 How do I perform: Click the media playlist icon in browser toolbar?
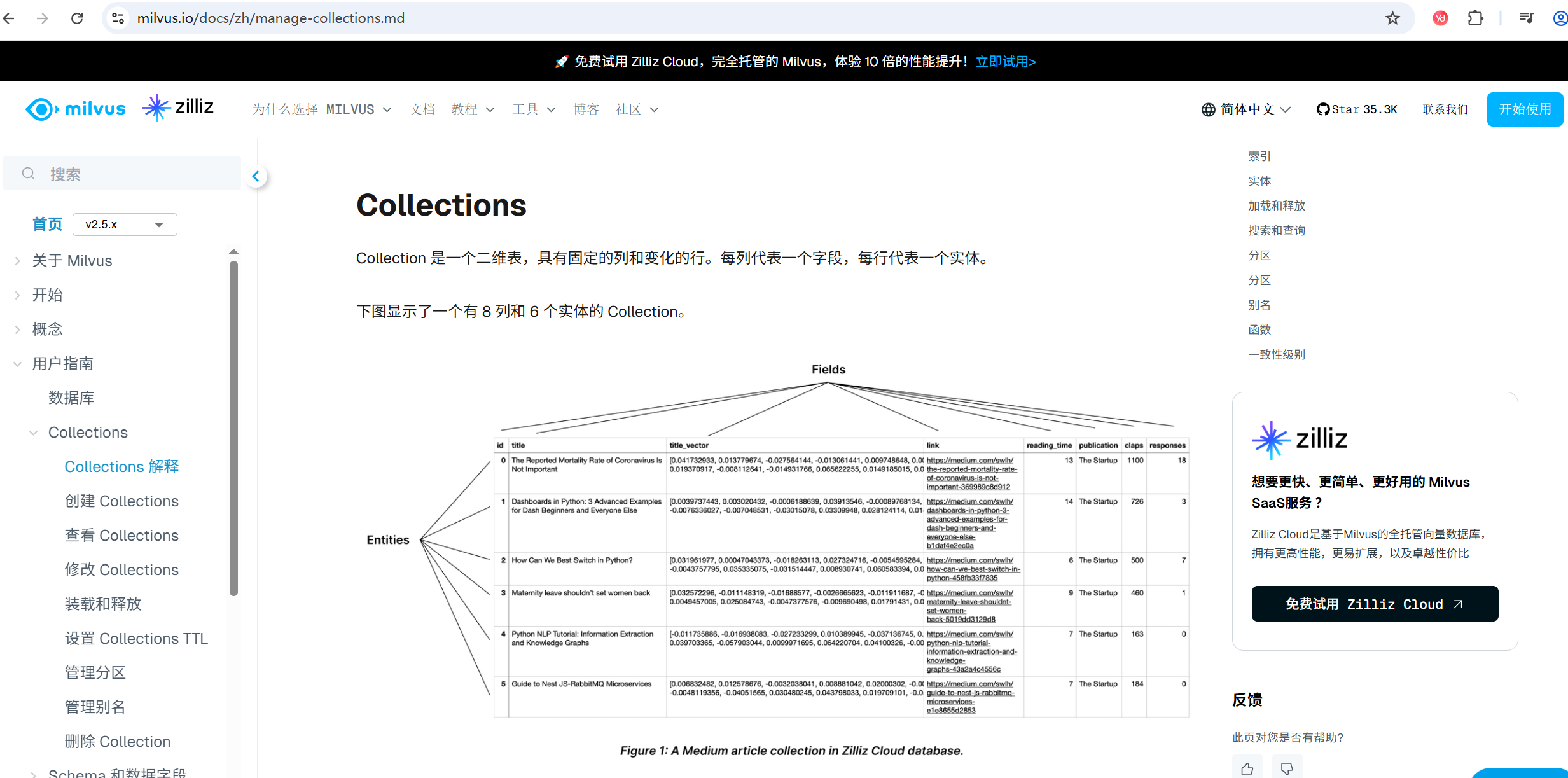point(1526,18)
